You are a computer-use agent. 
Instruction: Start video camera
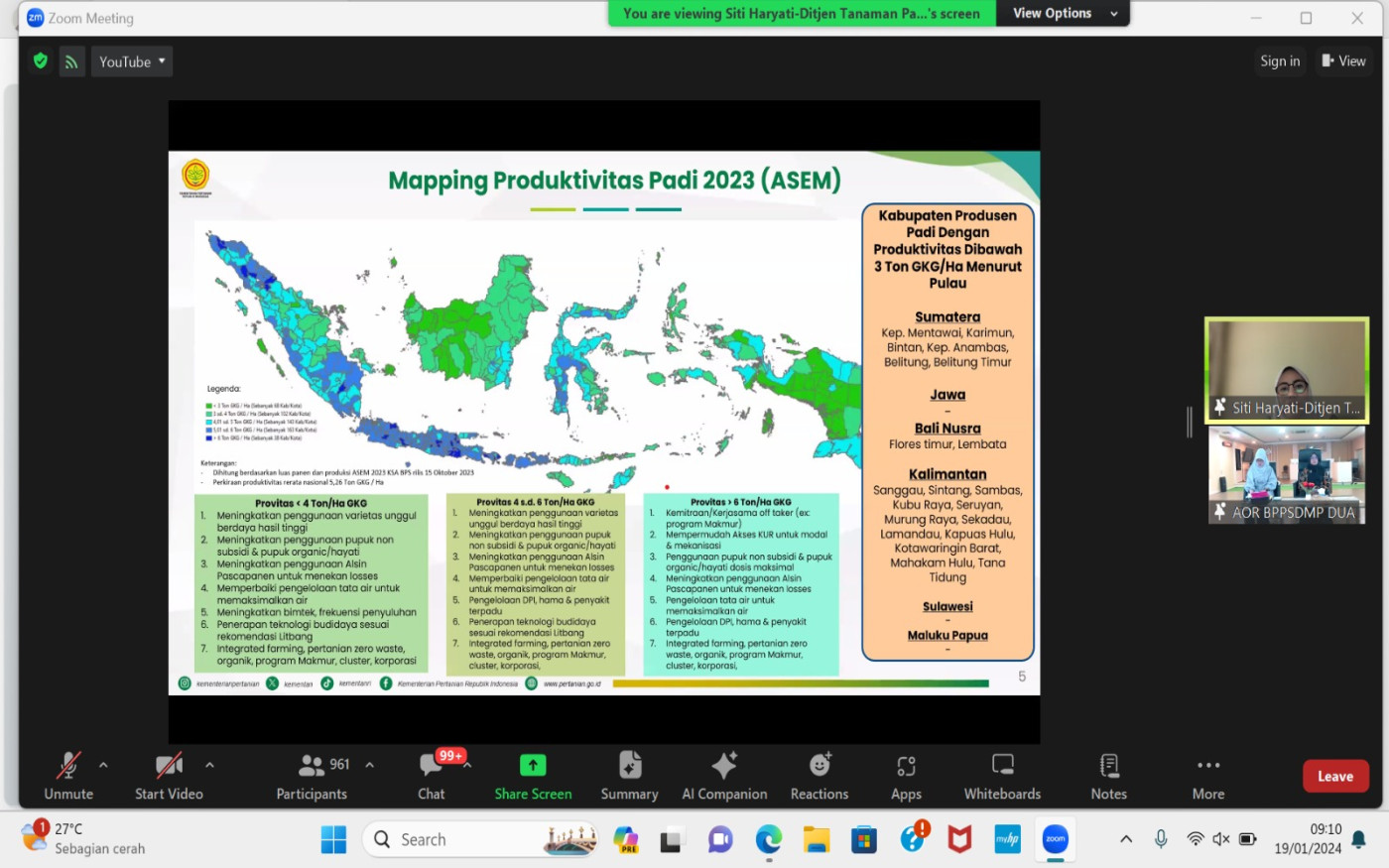(x=169, y=776)
